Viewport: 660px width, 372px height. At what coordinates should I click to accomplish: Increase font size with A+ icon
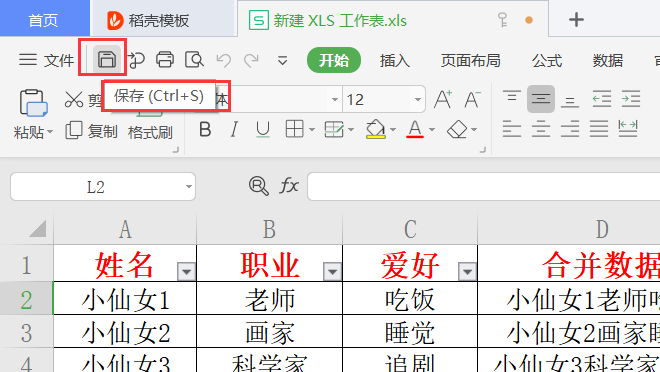coord(443,99)
